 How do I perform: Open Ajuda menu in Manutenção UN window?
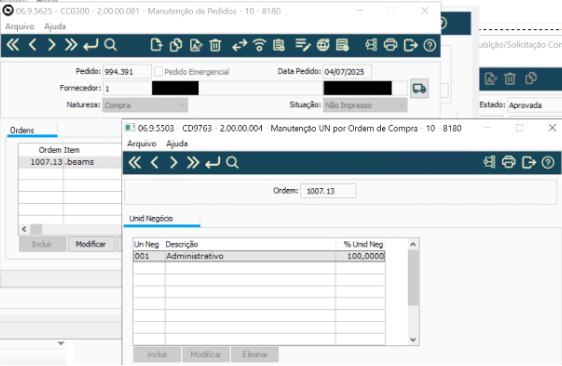(x=177, y=143)
